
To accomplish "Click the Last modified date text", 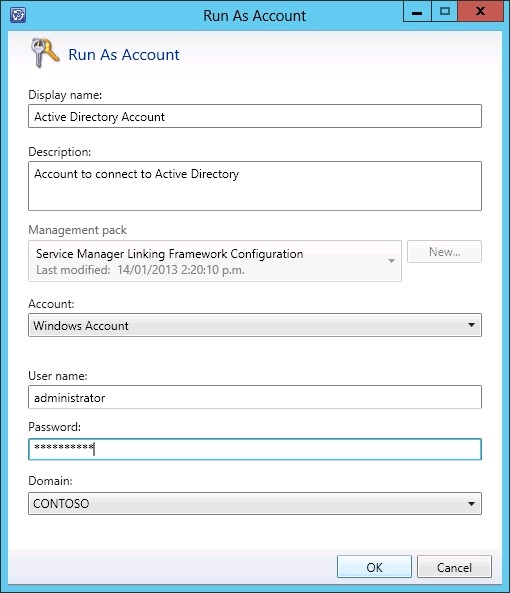I will (x=140, y=270).
